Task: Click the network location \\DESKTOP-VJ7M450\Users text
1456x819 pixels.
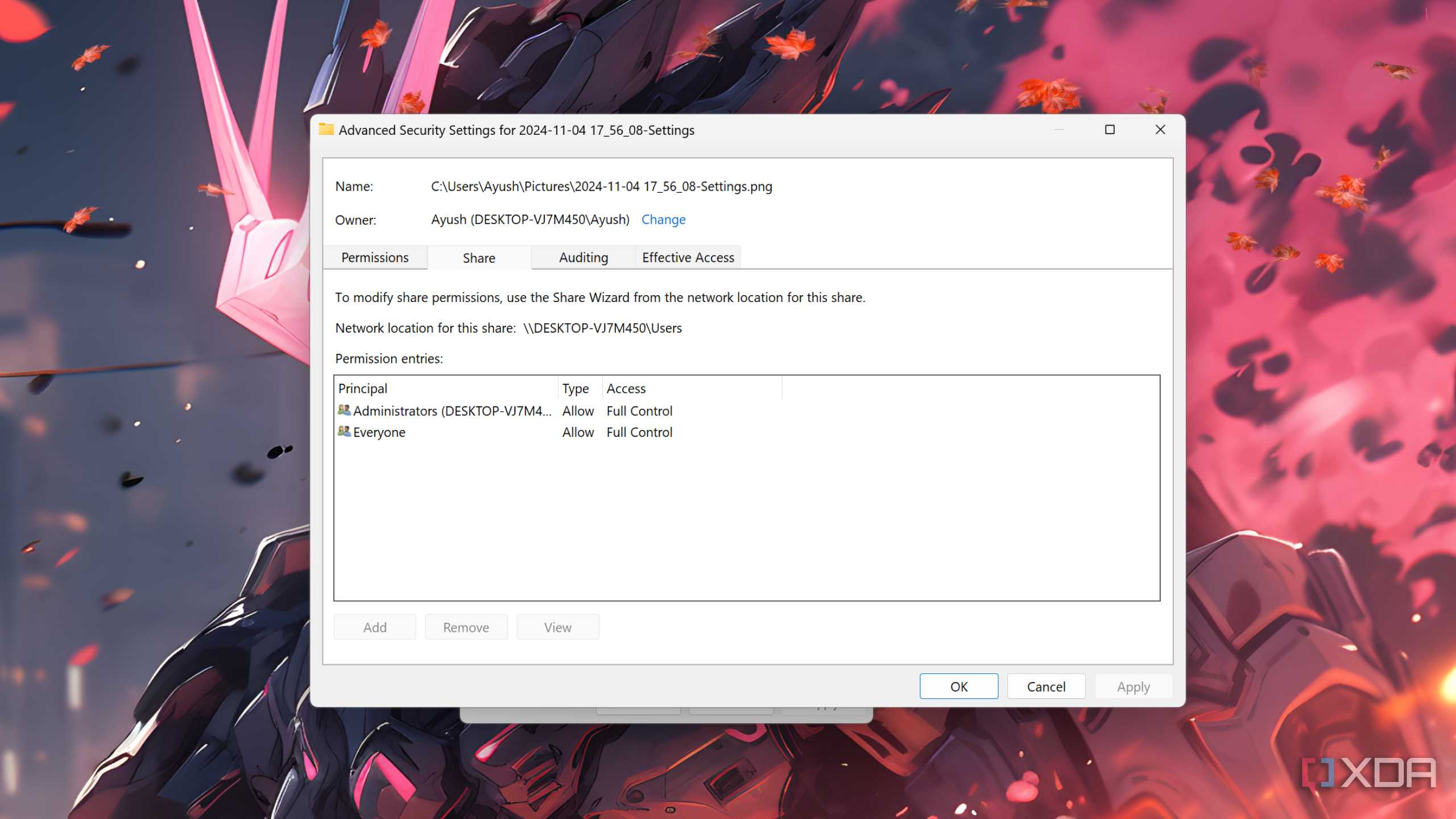Action: [602, 328]
